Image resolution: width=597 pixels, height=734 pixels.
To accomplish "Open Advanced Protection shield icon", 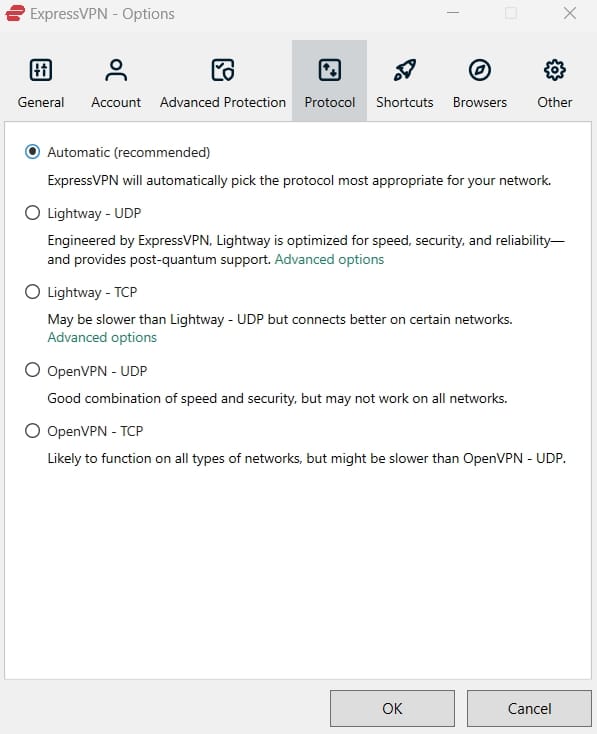I will click(223, 70).
